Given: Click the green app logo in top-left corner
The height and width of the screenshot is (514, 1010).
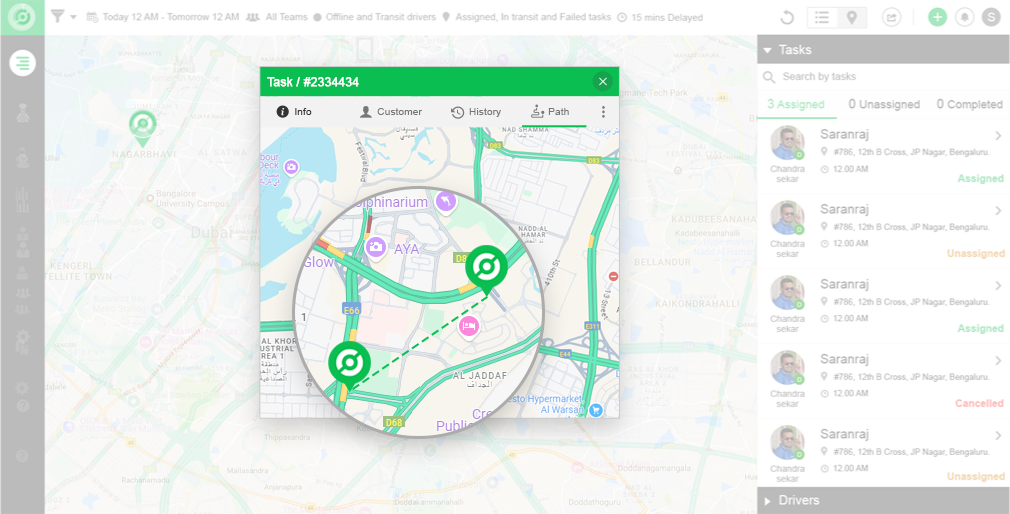Looking at the screenshot, I should point(22,17).
